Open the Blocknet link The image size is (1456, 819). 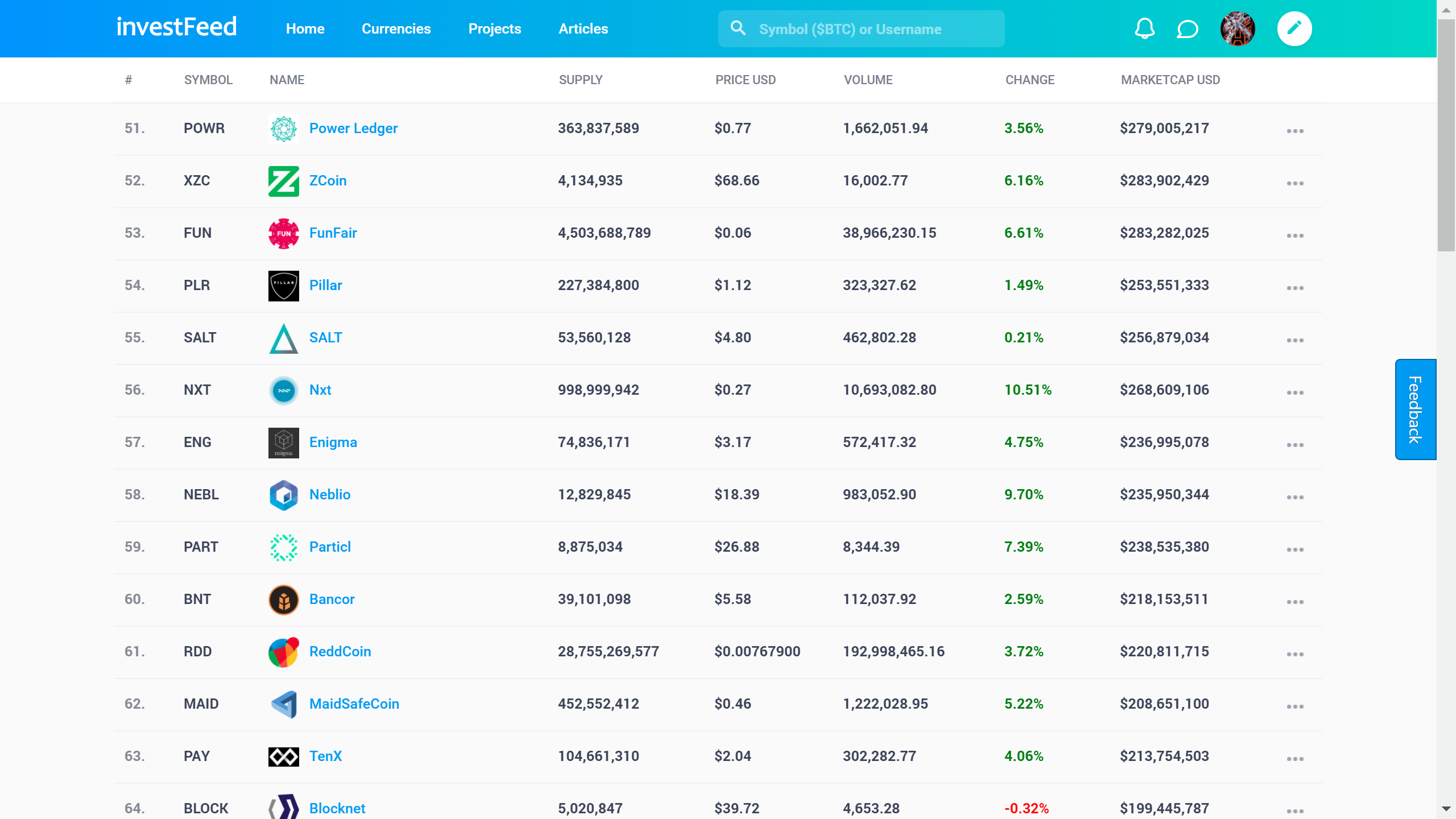[x=337, y=809]
